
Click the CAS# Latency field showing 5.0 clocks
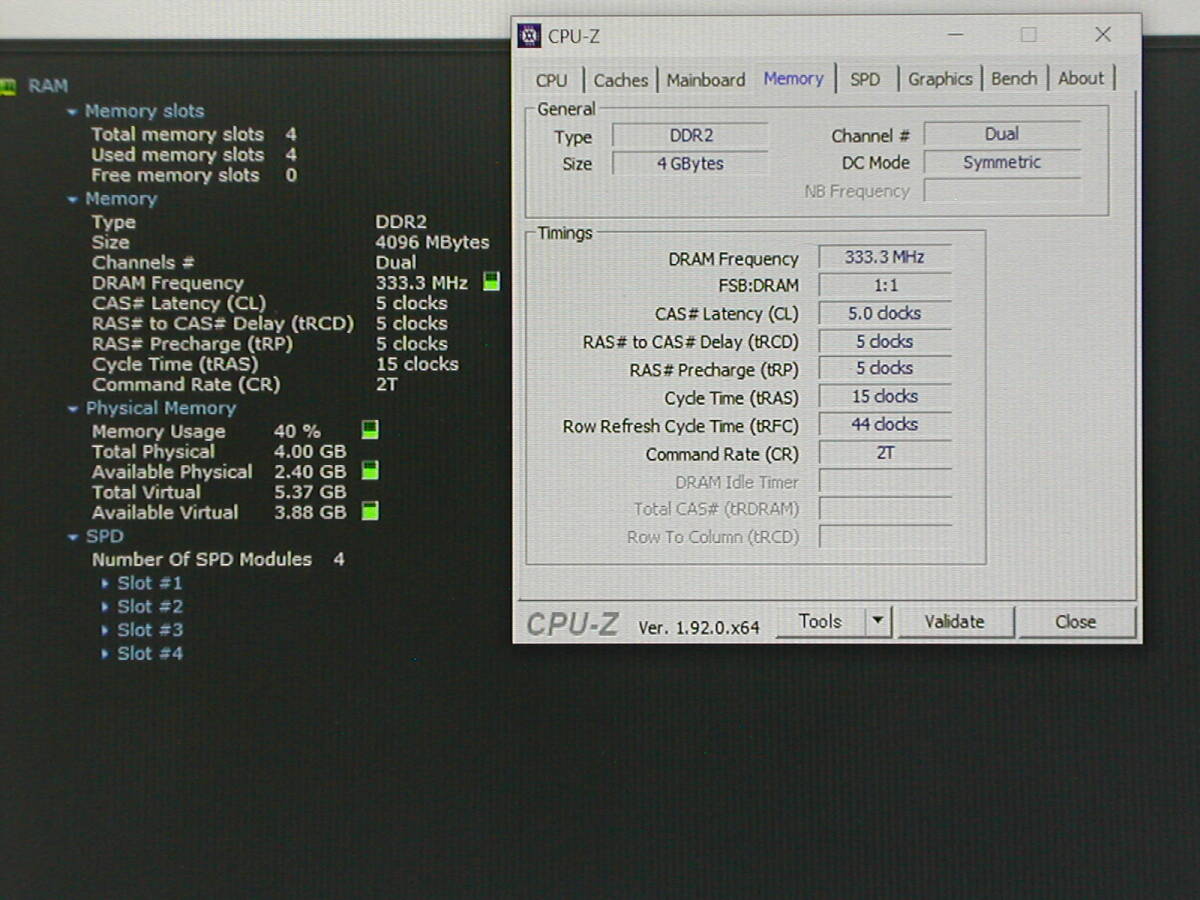click(884, 313)
